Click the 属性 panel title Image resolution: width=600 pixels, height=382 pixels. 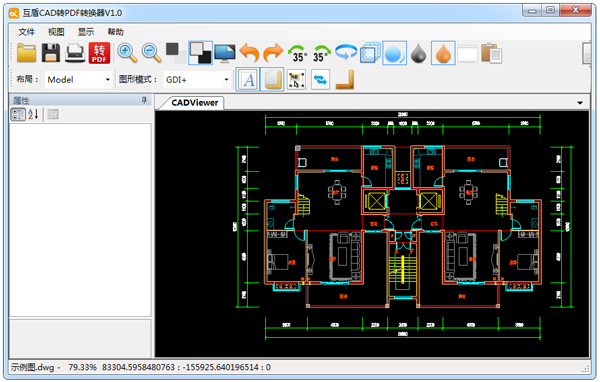tap(21, 101)
